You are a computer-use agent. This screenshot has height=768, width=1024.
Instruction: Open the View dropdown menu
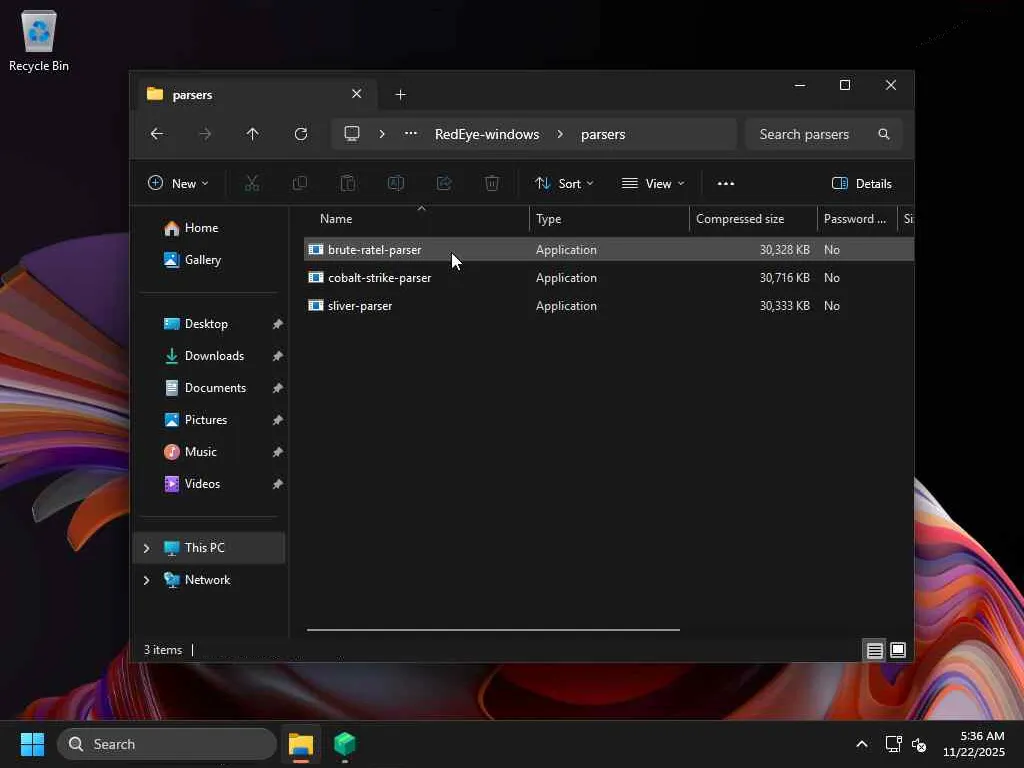(653, 184)
